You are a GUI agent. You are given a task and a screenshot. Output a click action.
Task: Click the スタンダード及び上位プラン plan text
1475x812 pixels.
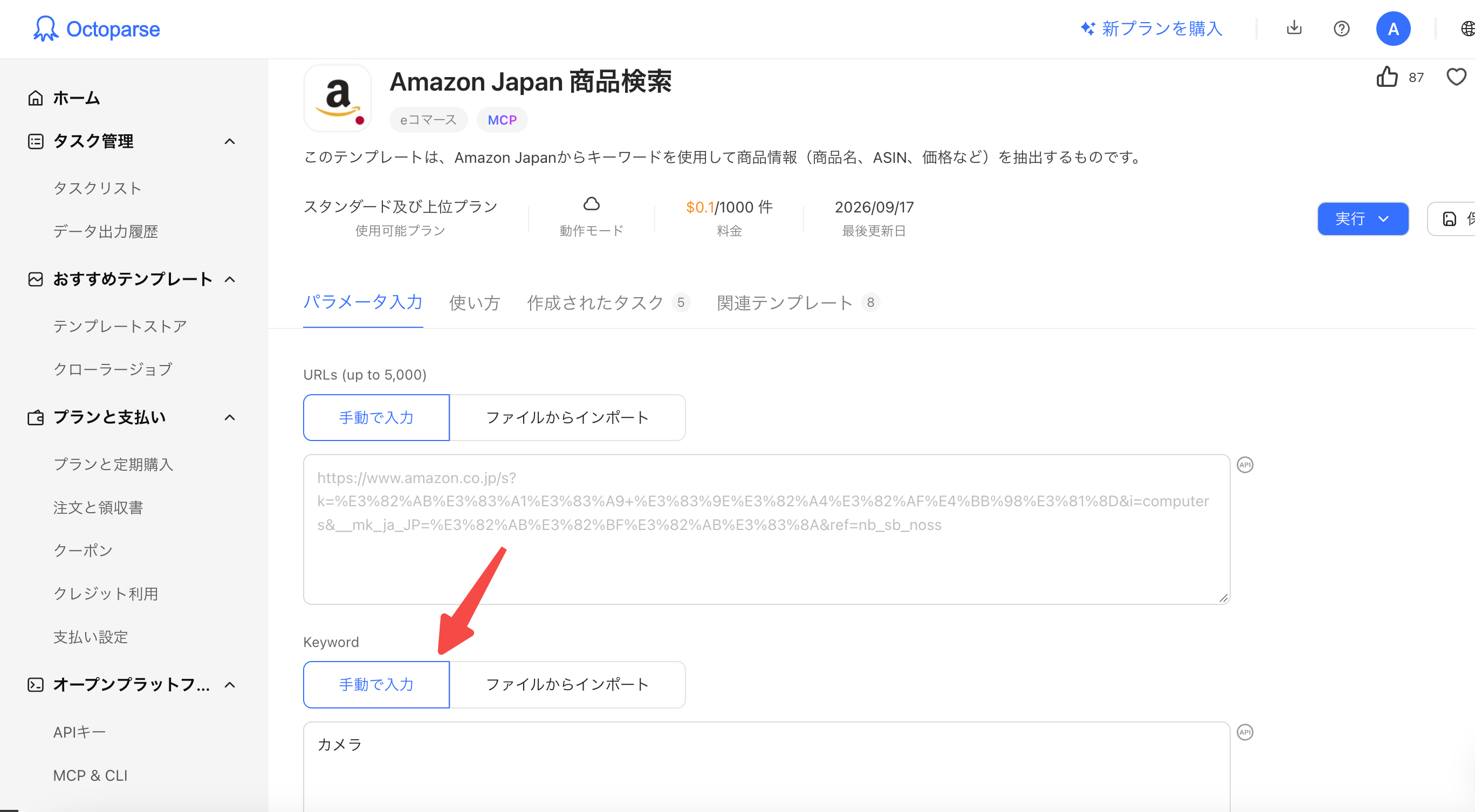400,207
